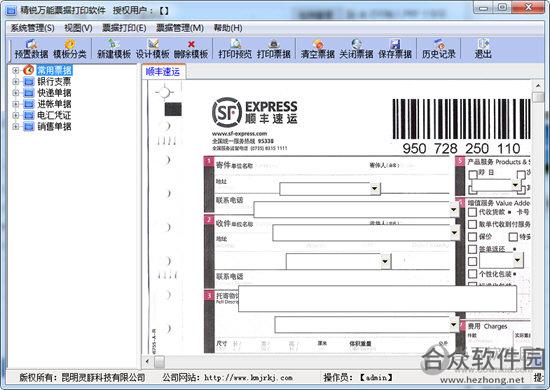
Task: Expand the 电汇凭证 tree node
Action: pyautogui.click(x=15, y=115)
